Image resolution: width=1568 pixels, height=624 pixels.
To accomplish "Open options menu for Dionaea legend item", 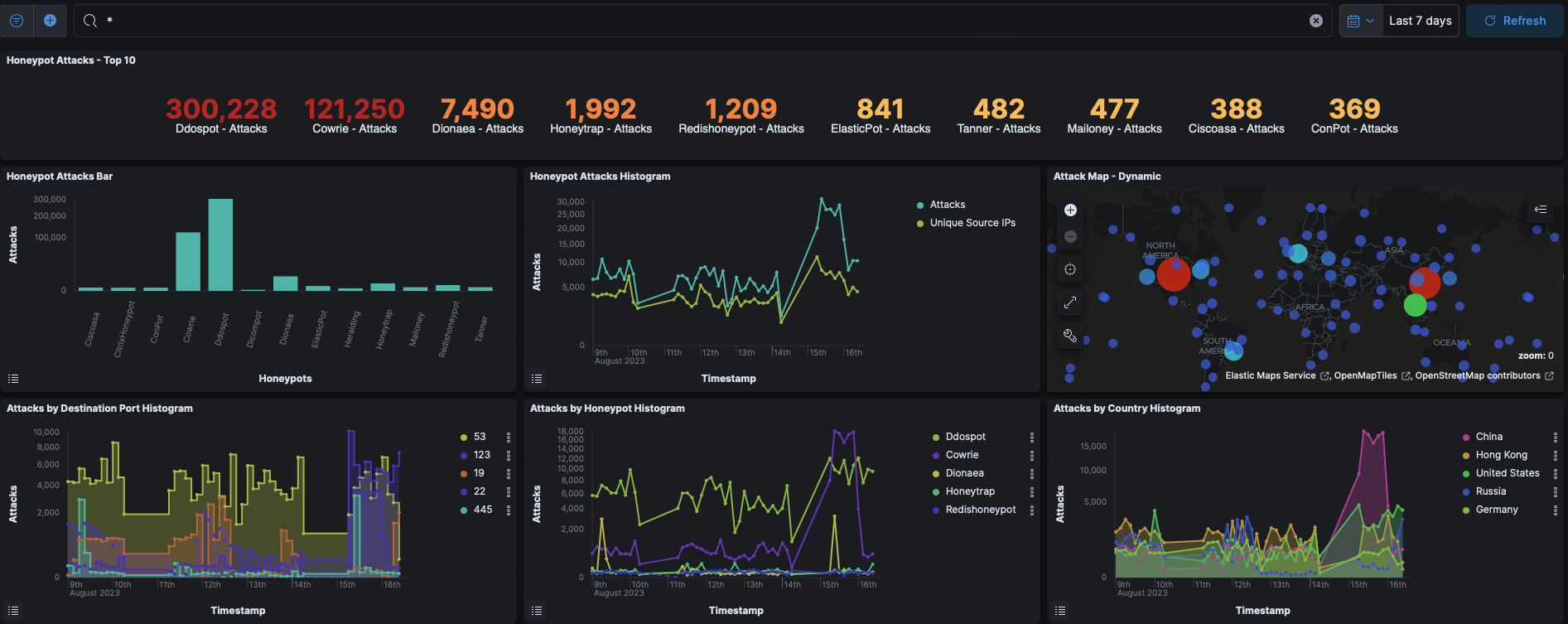I will pos(1032,473).
